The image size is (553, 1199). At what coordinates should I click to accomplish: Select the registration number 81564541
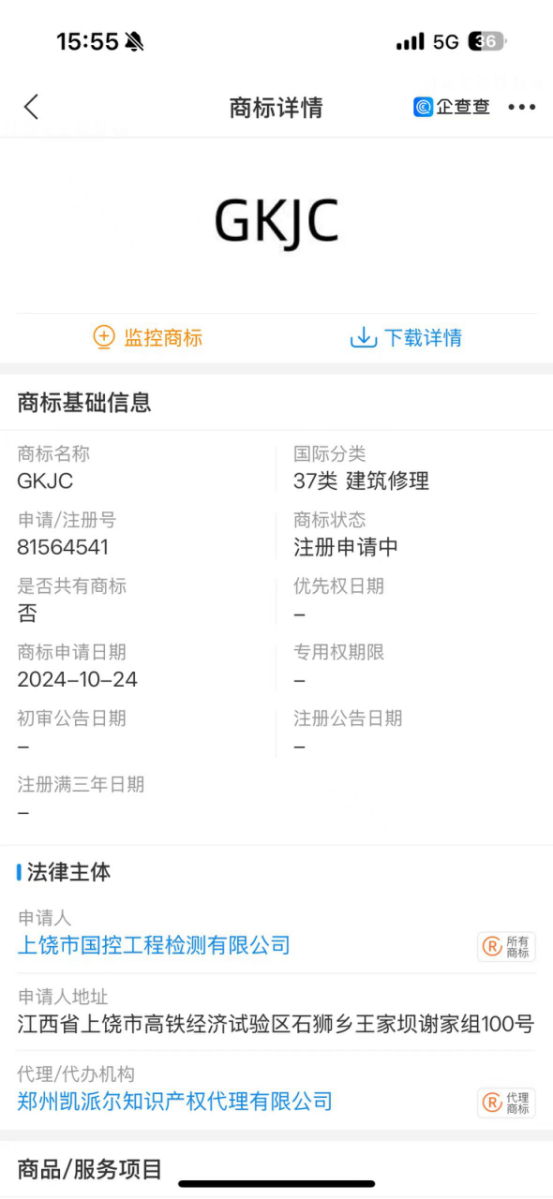(63, 548)
